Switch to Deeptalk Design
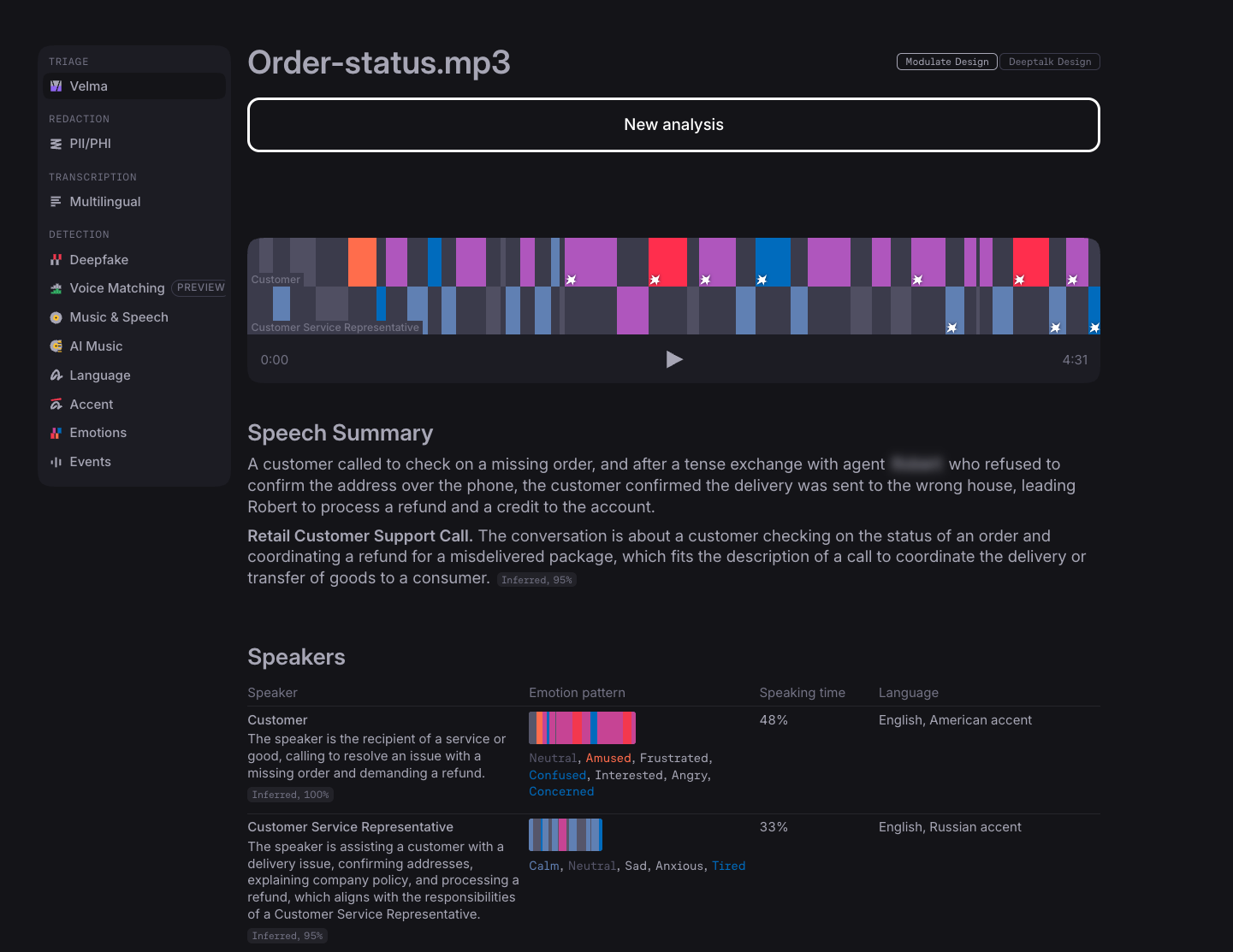Image resolution: width=1233 pixels, height=952 pixels. [1050, 62]
